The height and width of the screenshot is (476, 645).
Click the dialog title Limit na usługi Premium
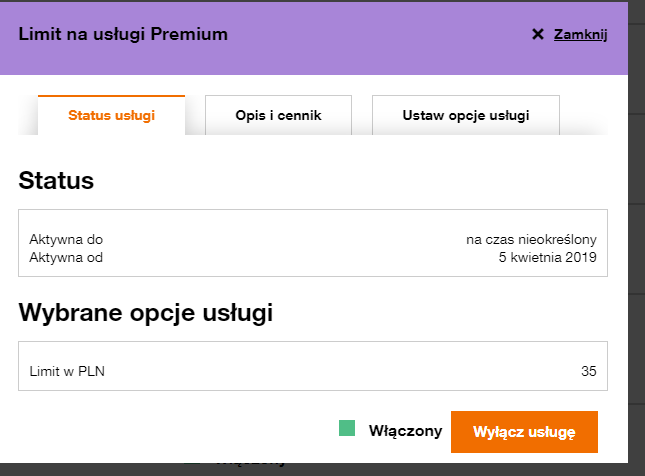(x=123, y=35)
